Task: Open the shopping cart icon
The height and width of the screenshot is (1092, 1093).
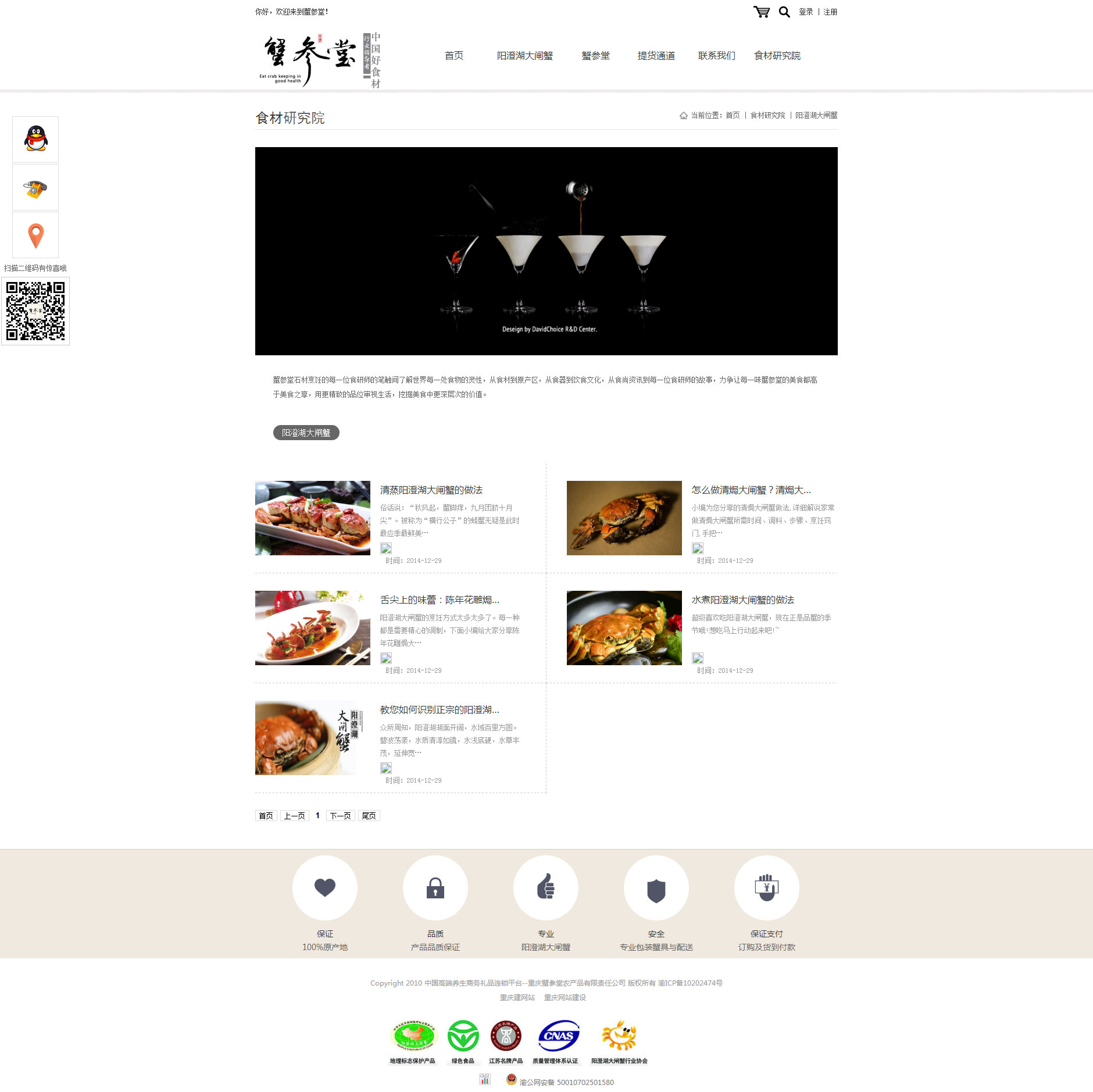Action: point(761,12)
